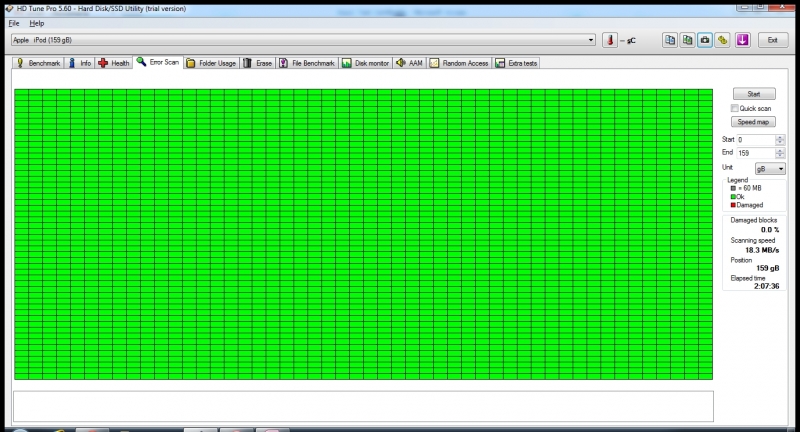Open the options wrench icon

tap(722, 40)
